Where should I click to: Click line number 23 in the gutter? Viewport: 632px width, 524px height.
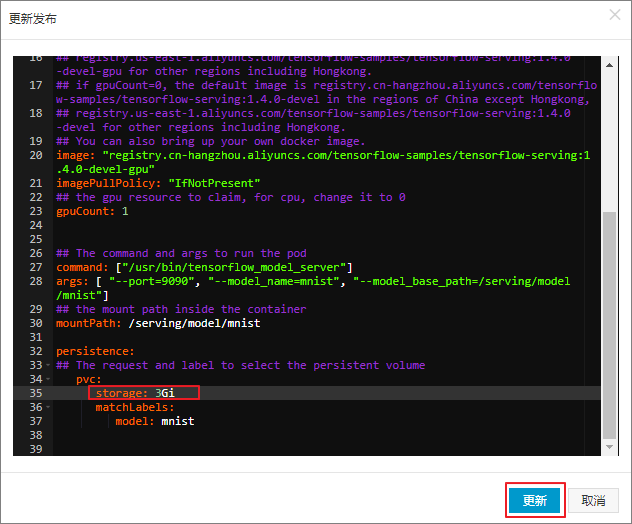coord(36,211)
